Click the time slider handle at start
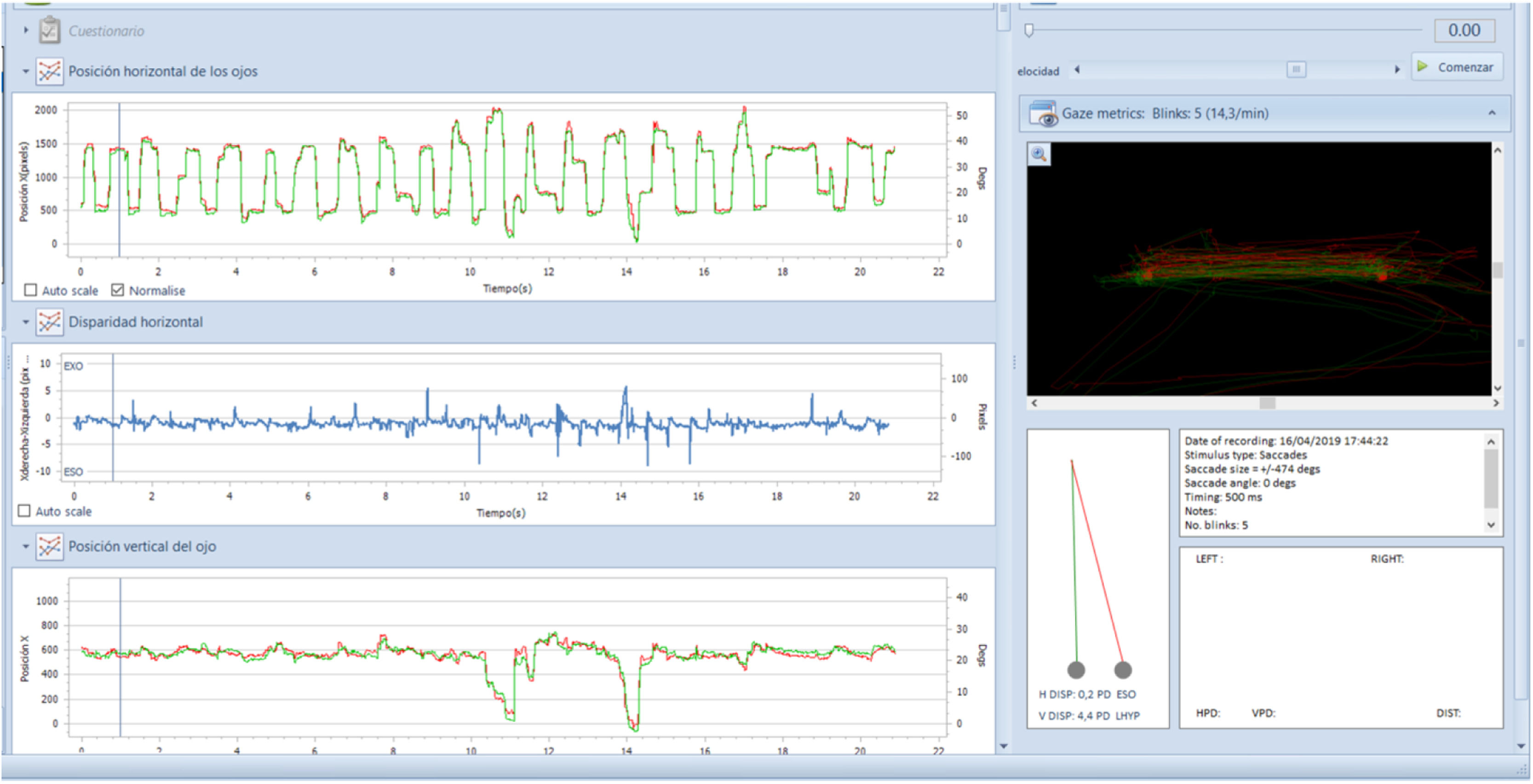This screenshot has width=1533, height=784. pos(1029,30)
